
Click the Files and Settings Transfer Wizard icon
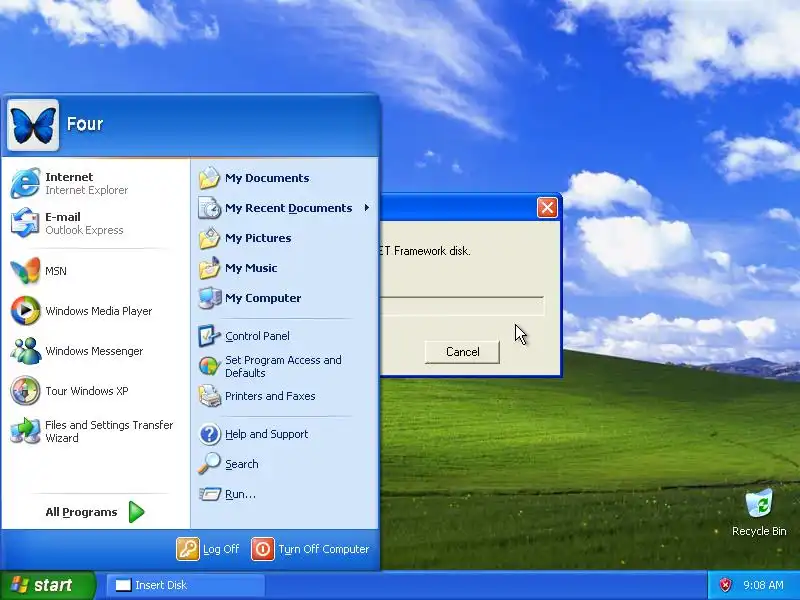(x=25, y=431)
